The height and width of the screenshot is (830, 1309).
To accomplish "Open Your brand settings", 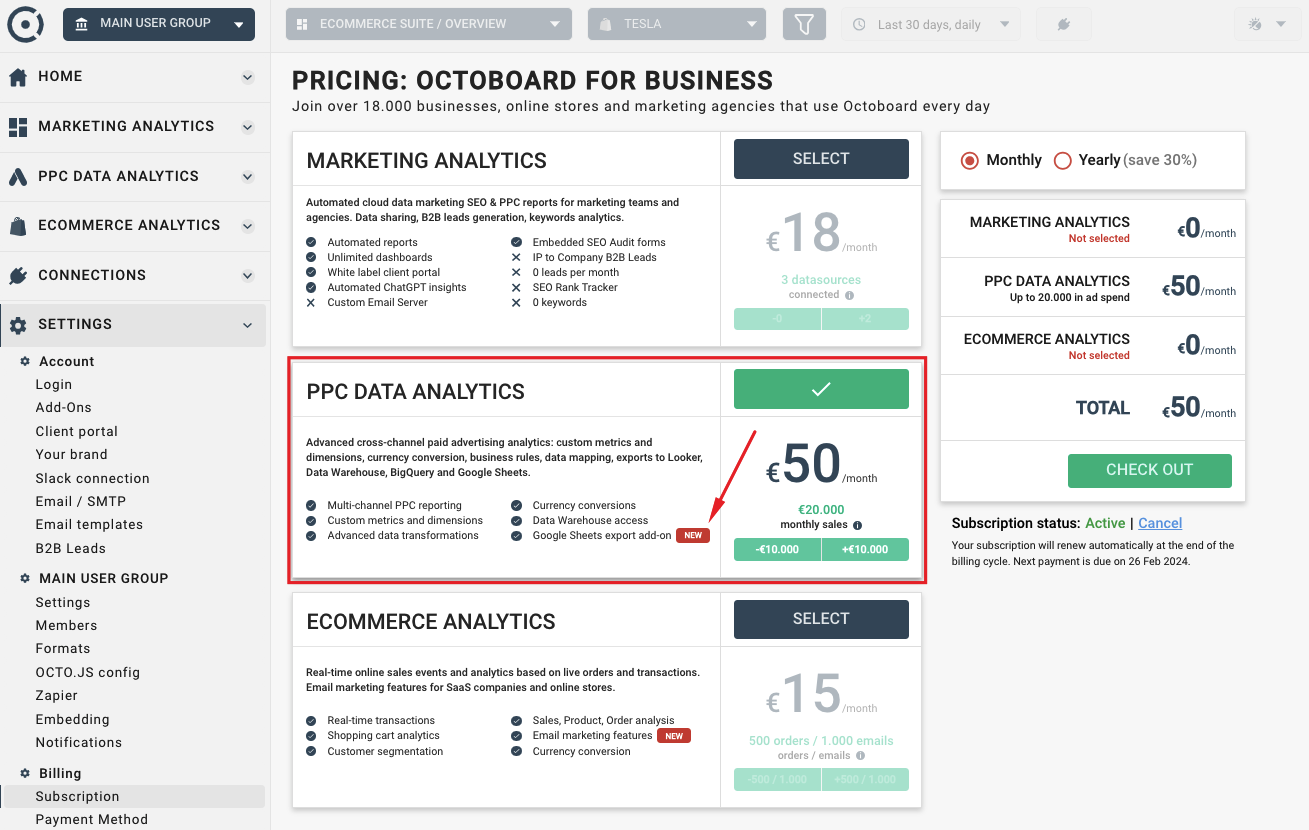I will click(72, 454).
